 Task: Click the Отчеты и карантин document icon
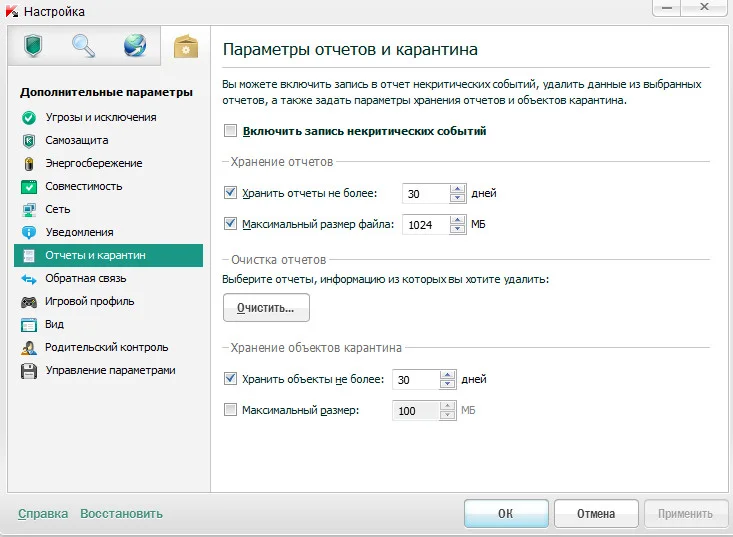click(x=29, y=255)
